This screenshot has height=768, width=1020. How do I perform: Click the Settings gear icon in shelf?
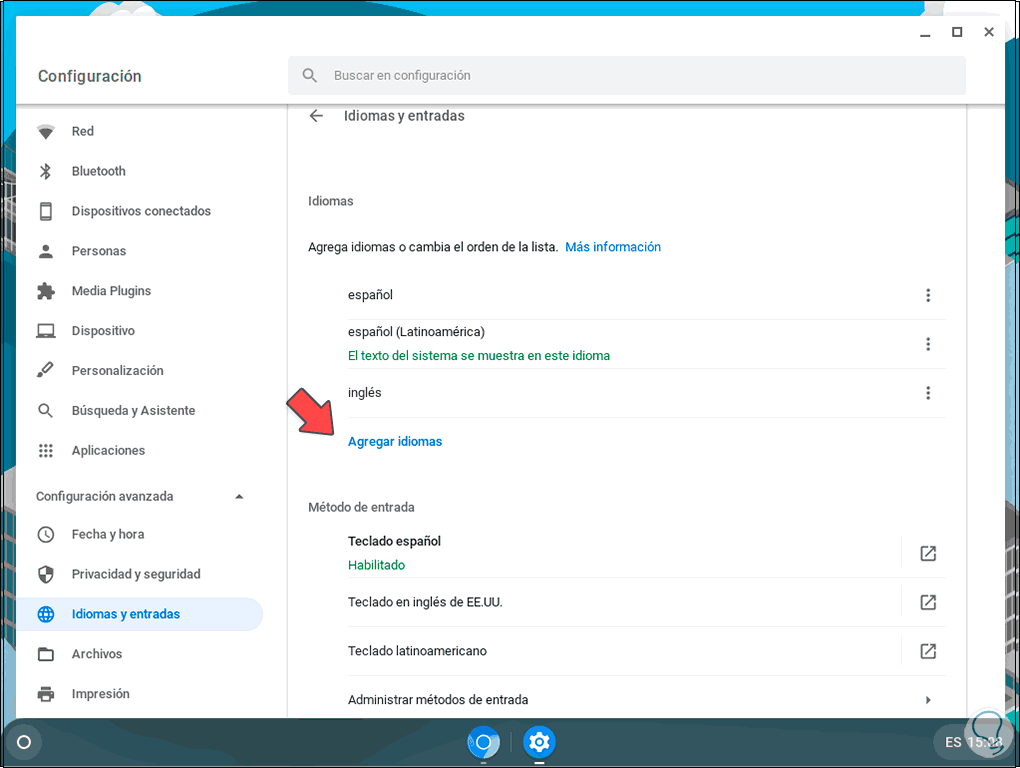pyautogui.click(x=539, y=742)
